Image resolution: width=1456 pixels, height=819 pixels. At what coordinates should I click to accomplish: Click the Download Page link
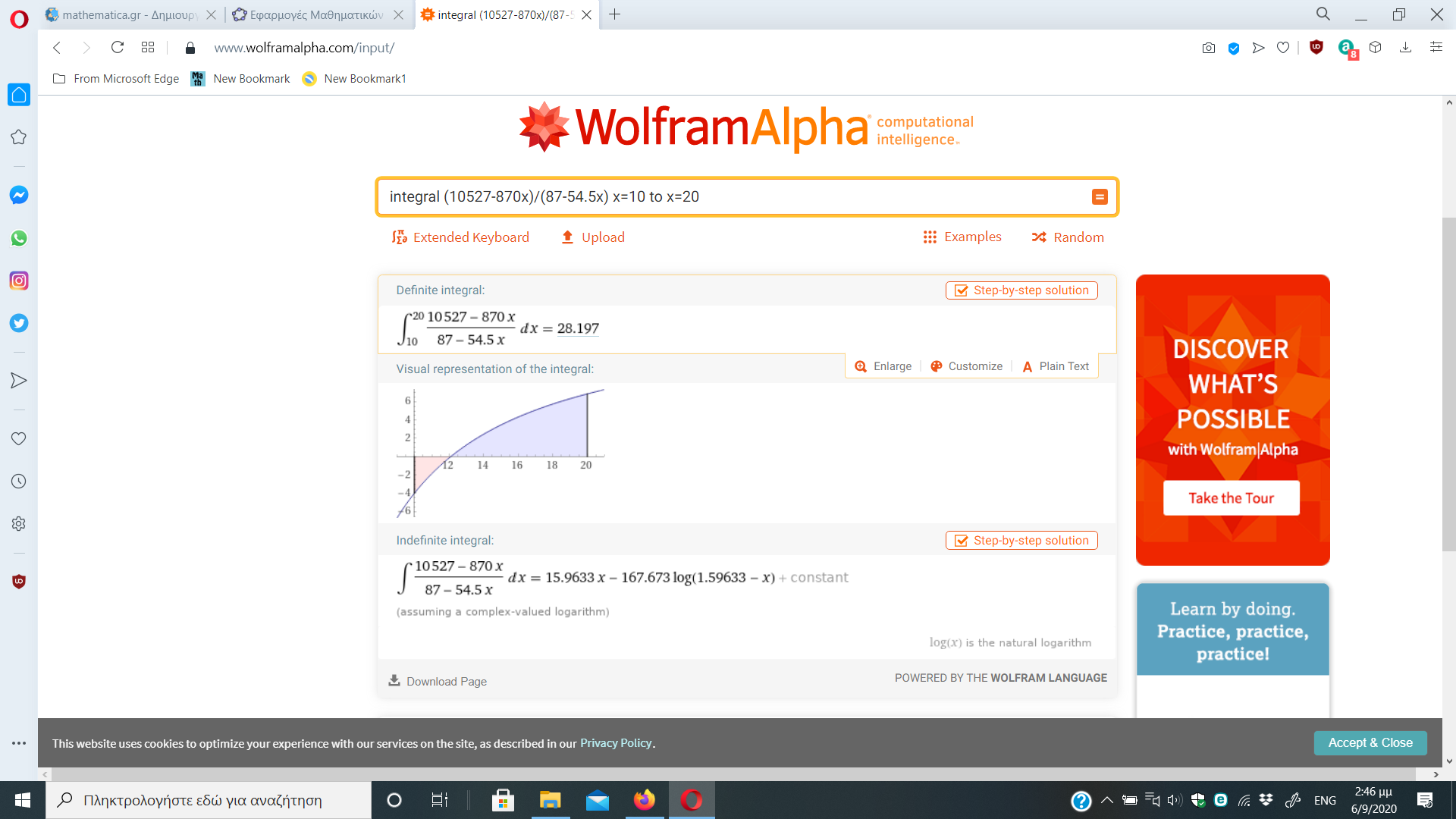tap(438, 681)
